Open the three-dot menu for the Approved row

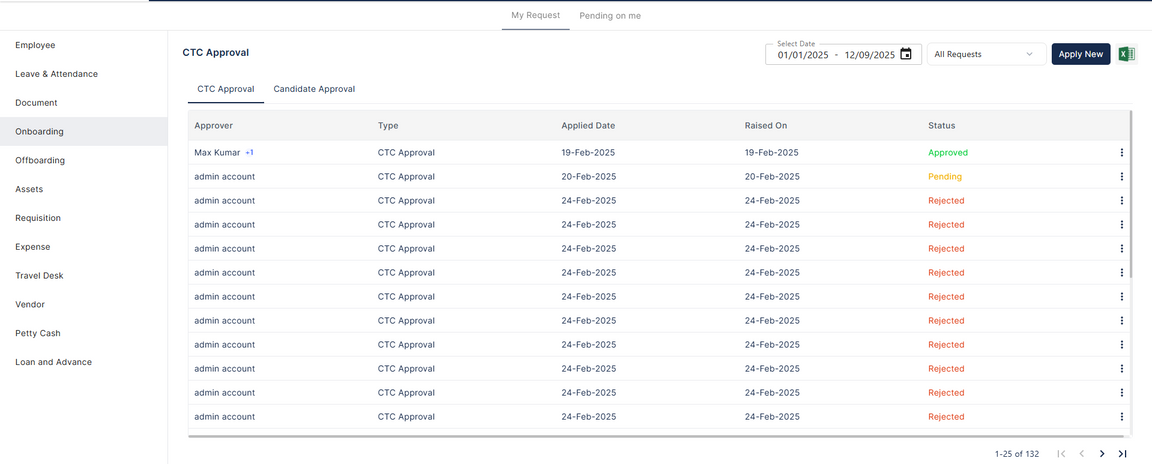tap(1121, 153)
